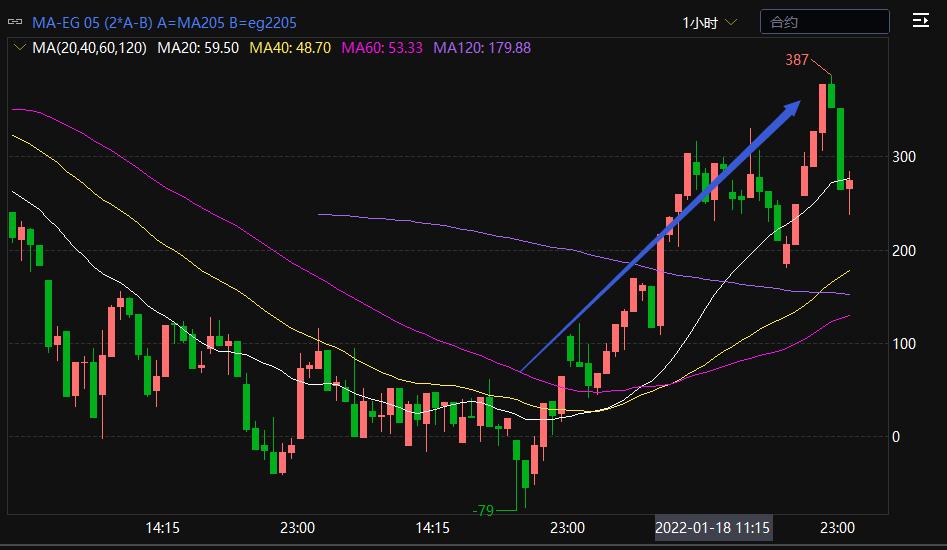The height and width of the screenshot is (550, 947).
Task: Select the MA-EG 05 (2*A-B) contract title
Action: [164, 23]
